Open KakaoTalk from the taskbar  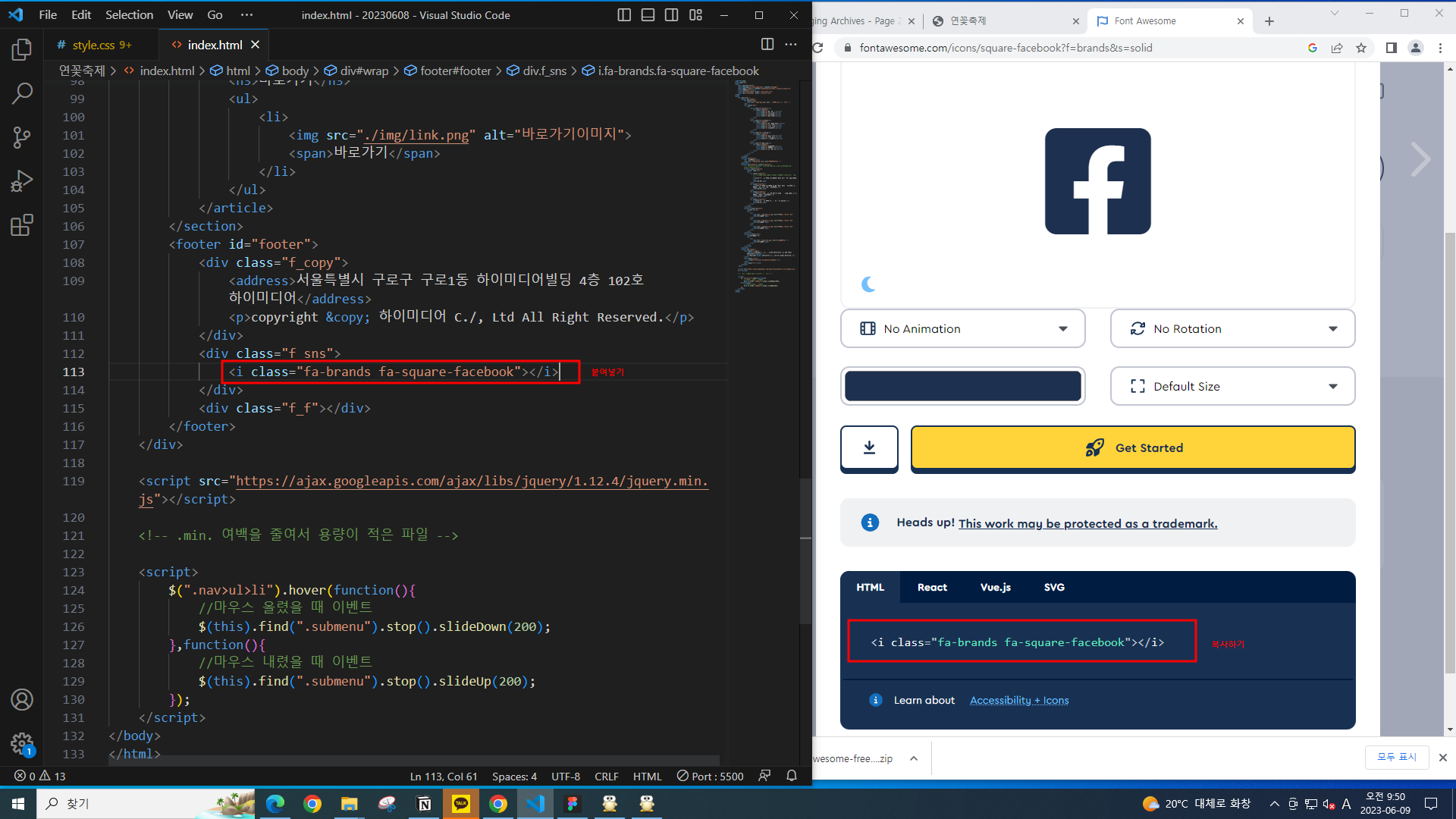click(x=461, y=803)
